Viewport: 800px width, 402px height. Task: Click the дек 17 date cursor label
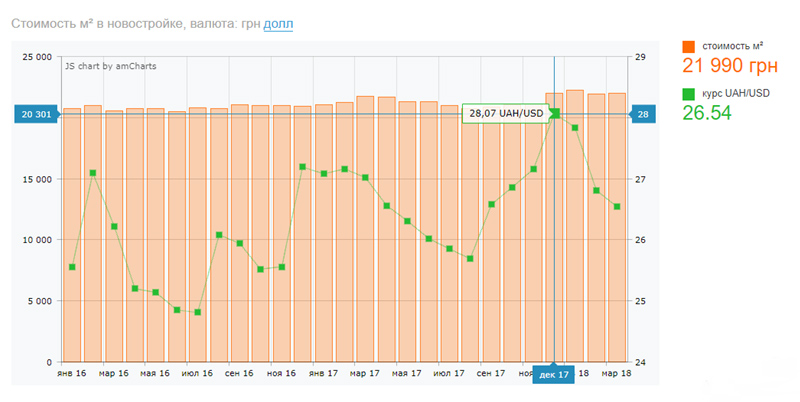tap(553, 374)
